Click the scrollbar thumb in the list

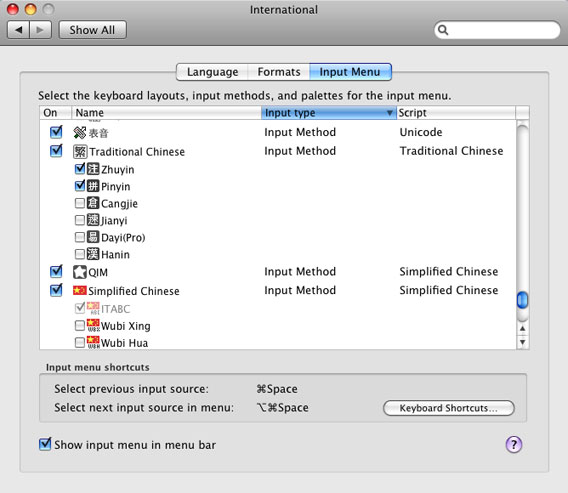[522, 300]
